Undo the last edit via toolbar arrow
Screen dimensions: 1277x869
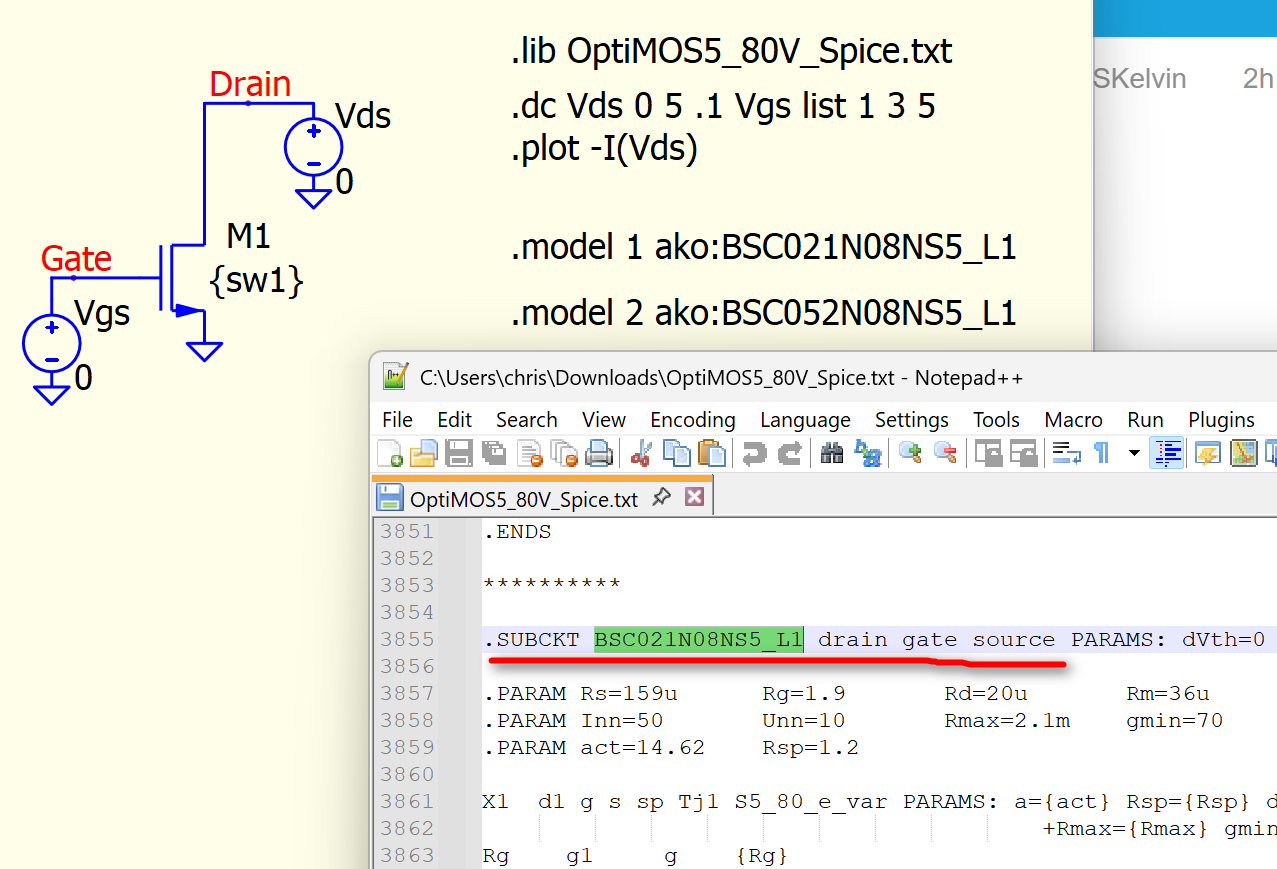pos(754,454)
